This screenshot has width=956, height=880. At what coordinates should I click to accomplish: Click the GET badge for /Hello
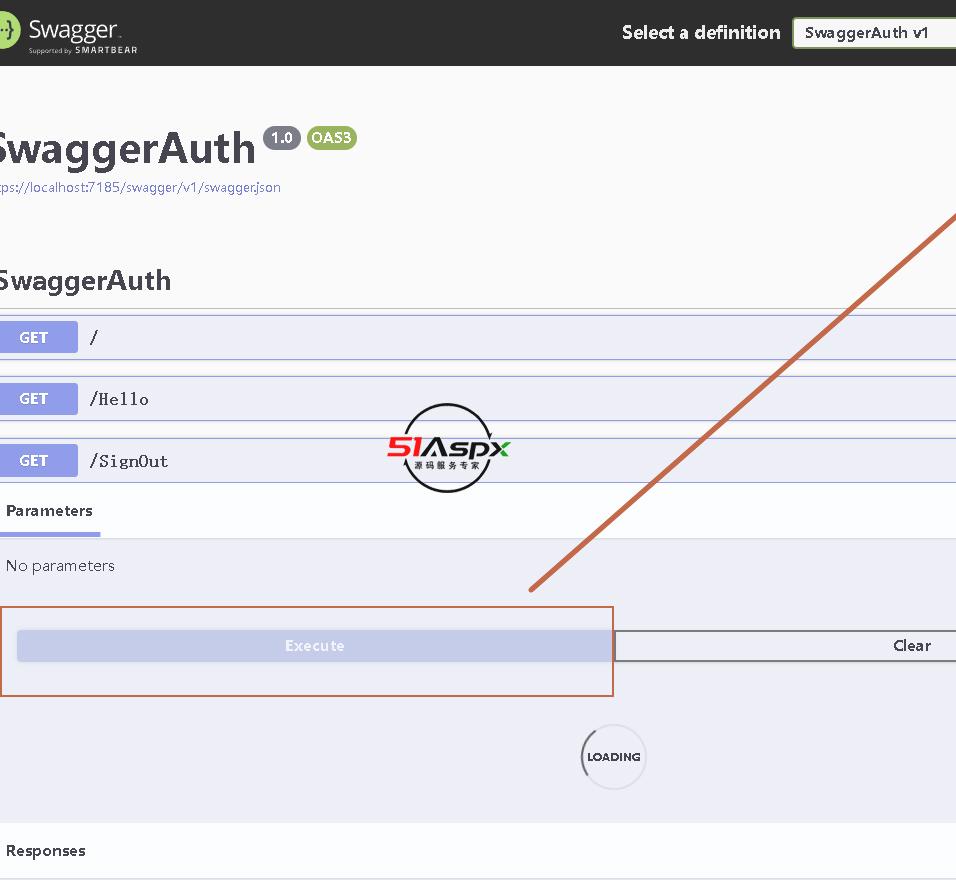coord(38,399)
